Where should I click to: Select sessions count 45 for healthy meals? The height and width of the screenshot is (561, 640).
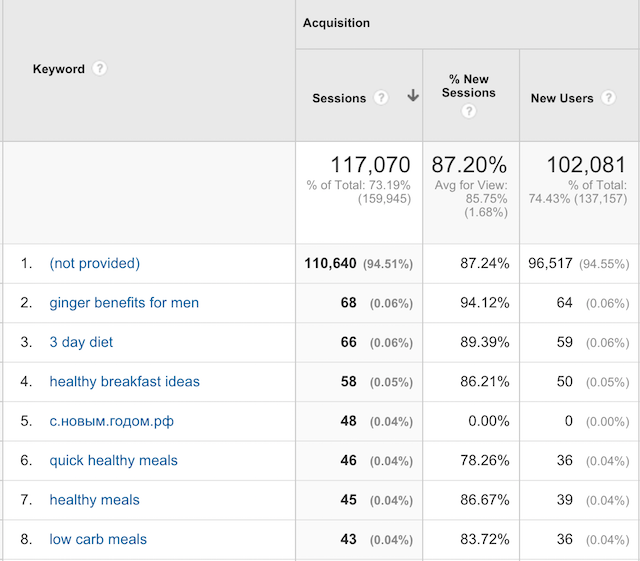click(349, 500)
